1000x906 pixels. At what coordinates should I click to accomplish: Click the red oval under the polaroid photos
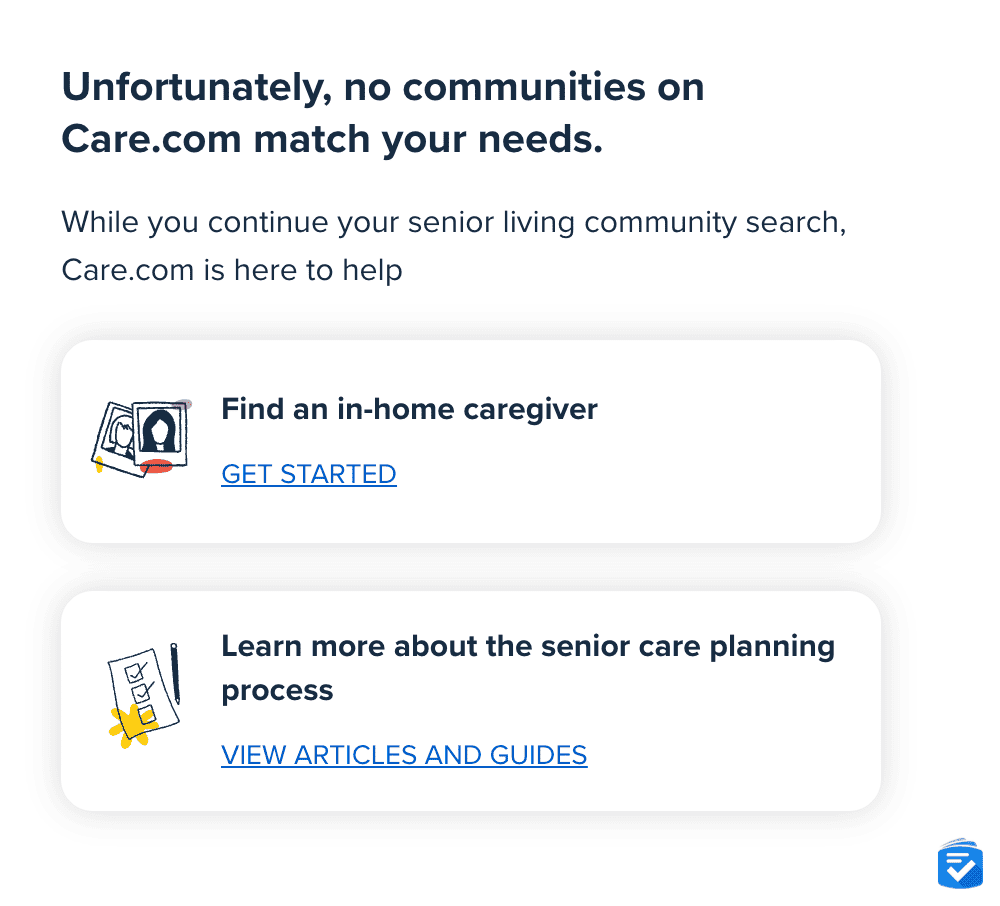click(x=156, y=465)
